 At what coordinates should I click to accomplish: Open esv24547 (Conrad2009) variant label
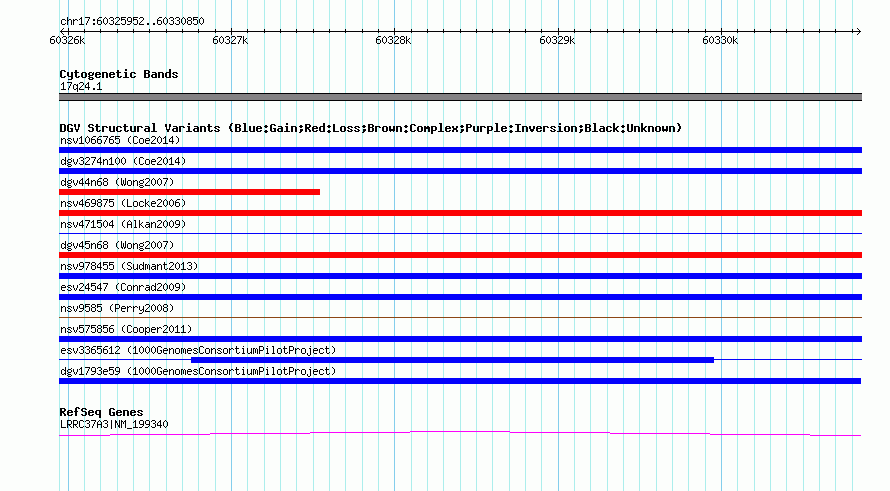click(x=123, y=287)
